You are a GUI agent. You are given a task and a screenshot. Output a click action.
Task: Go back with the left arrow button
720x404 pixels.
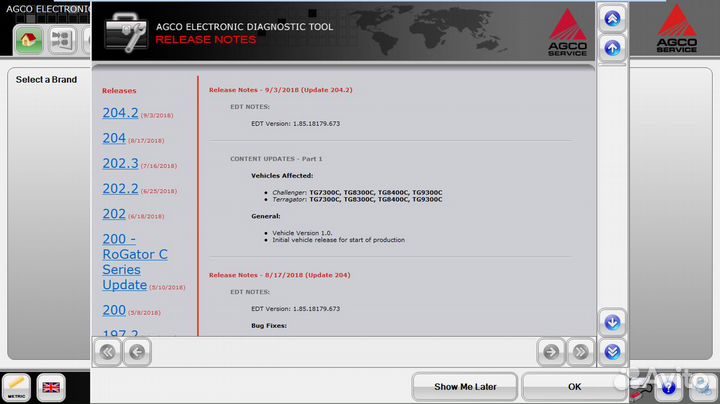click(x=137, y=352)
